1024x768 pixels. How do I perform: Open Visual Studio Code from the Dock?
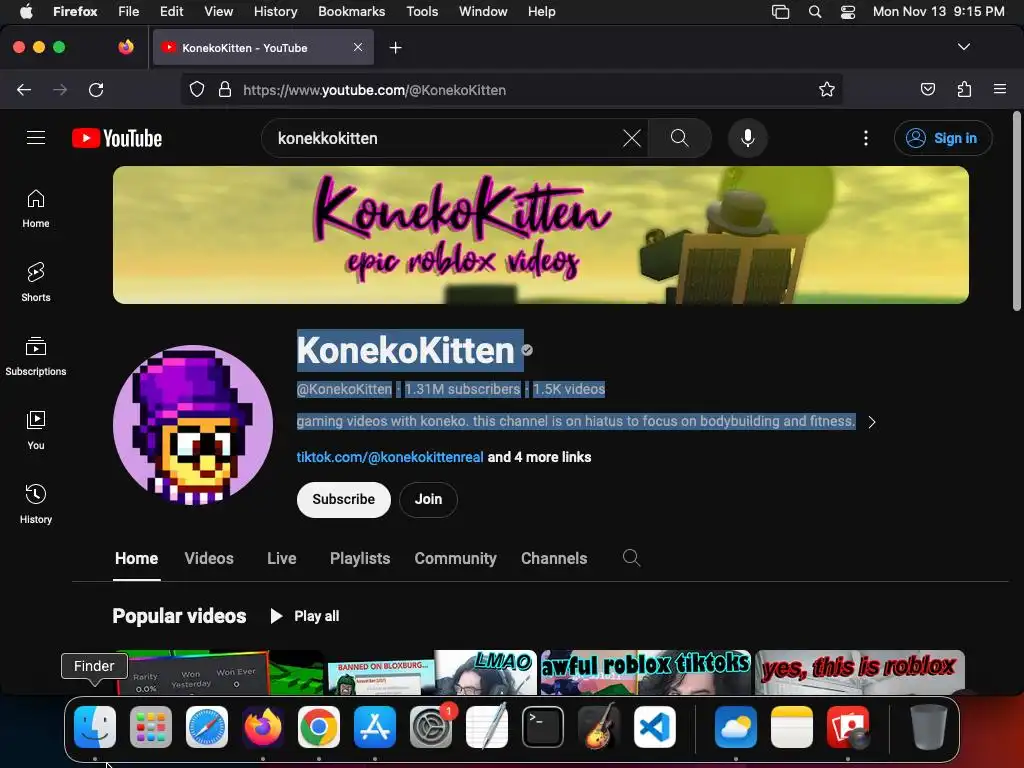[654, 726]
